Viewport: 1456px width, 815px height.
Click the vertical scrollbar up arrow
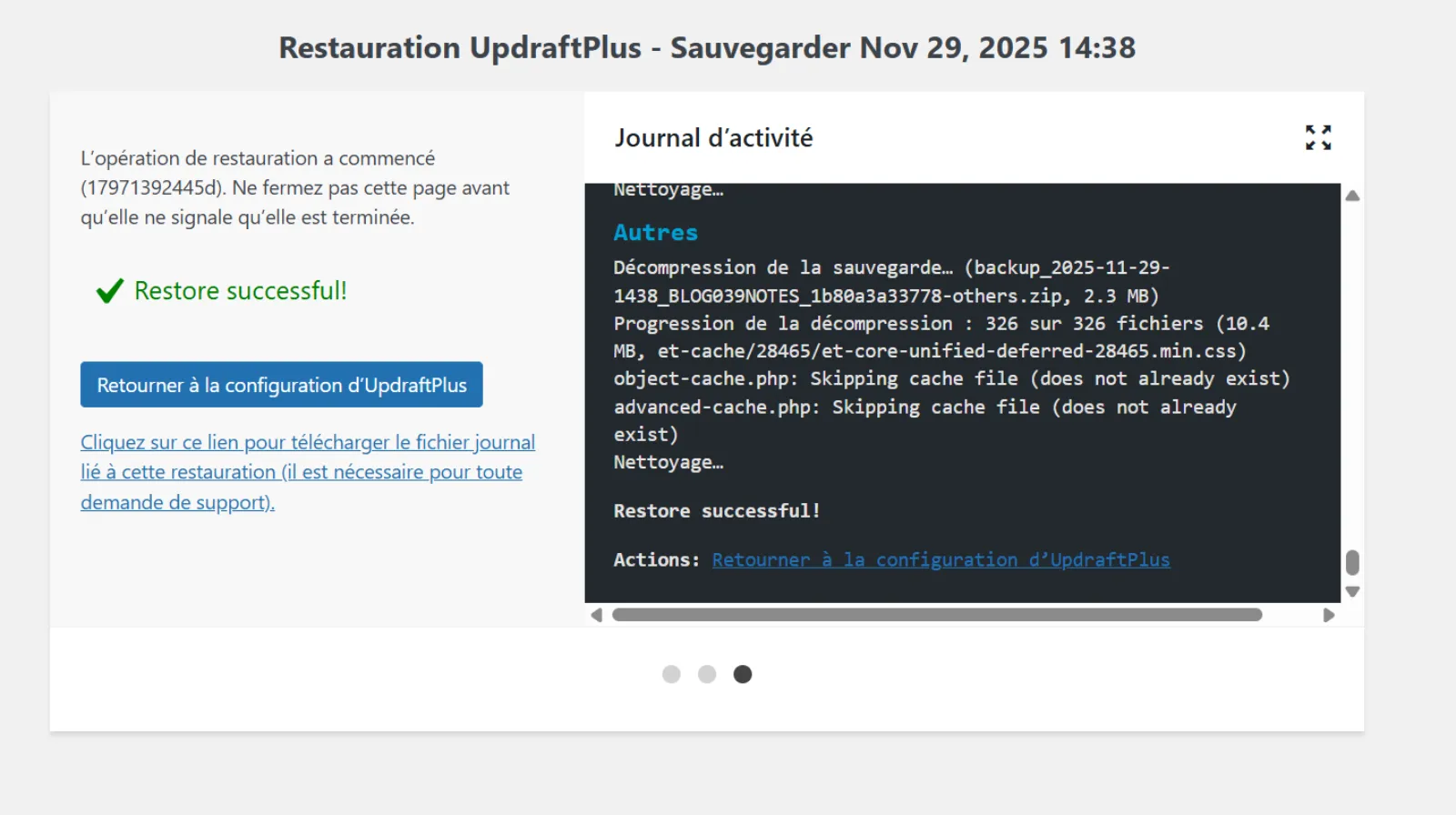[x=1352, y=196]
